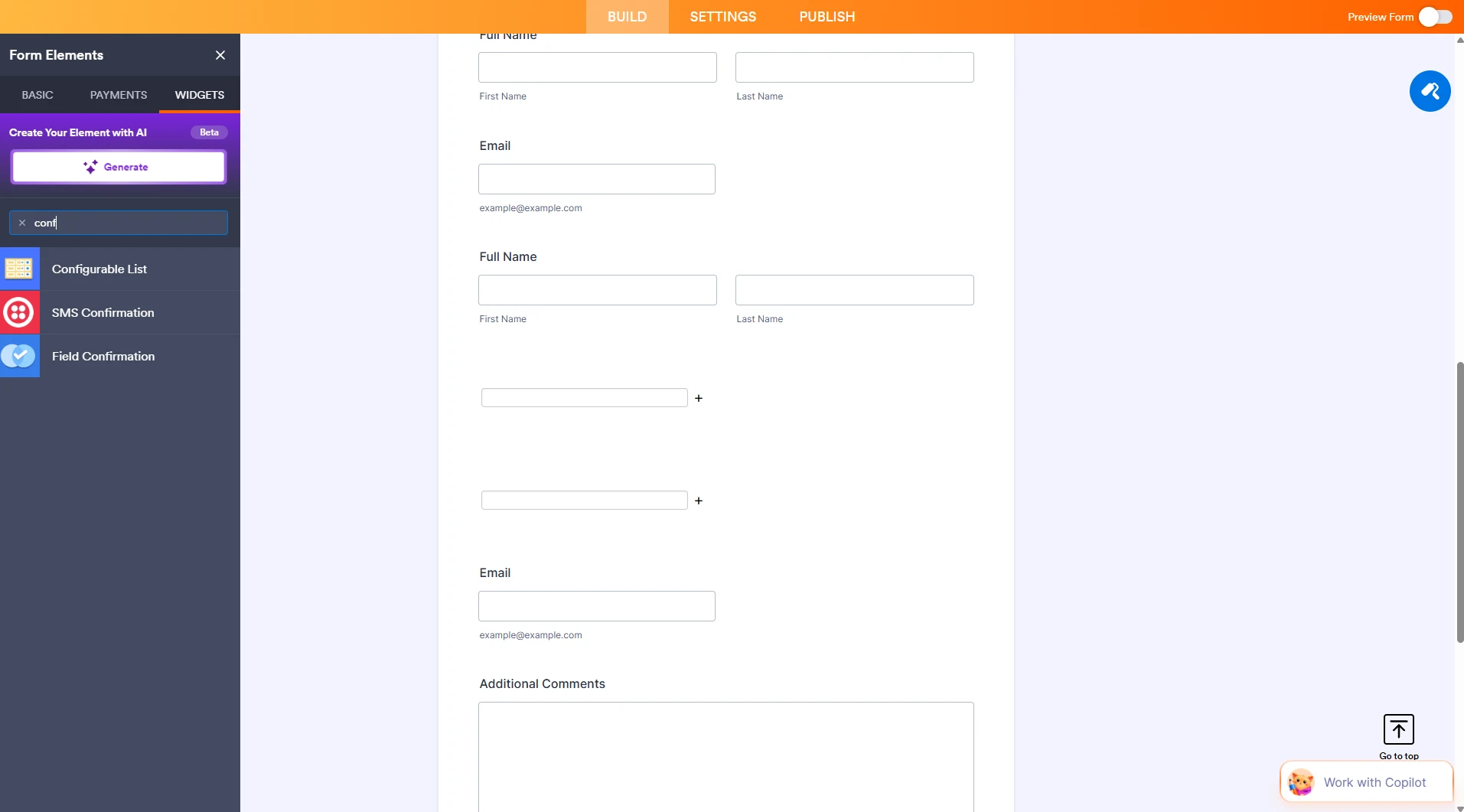Open the PAYMENTS elements tab

click(119, 95)
